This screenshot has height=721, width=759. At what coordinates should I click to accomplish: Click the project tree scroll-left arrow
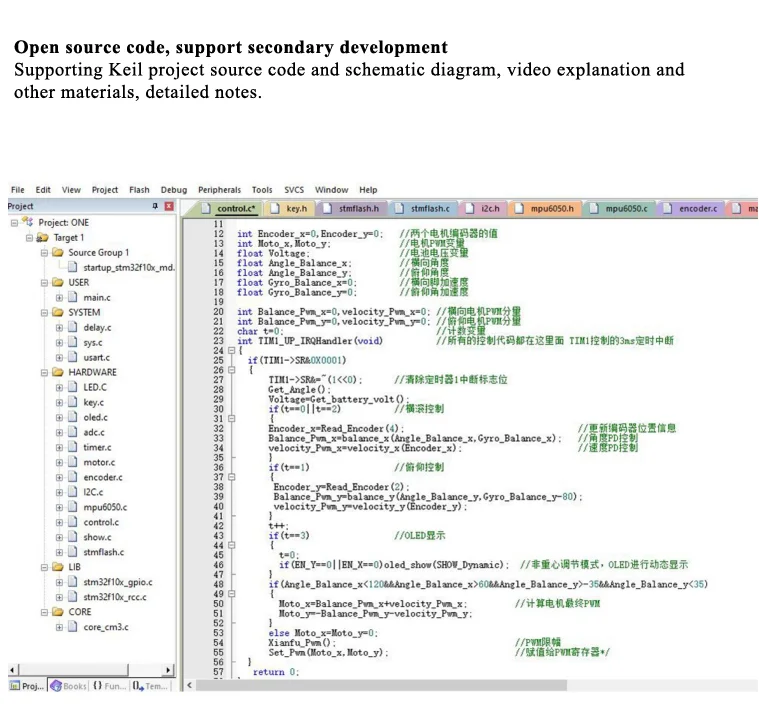[13, 670]
